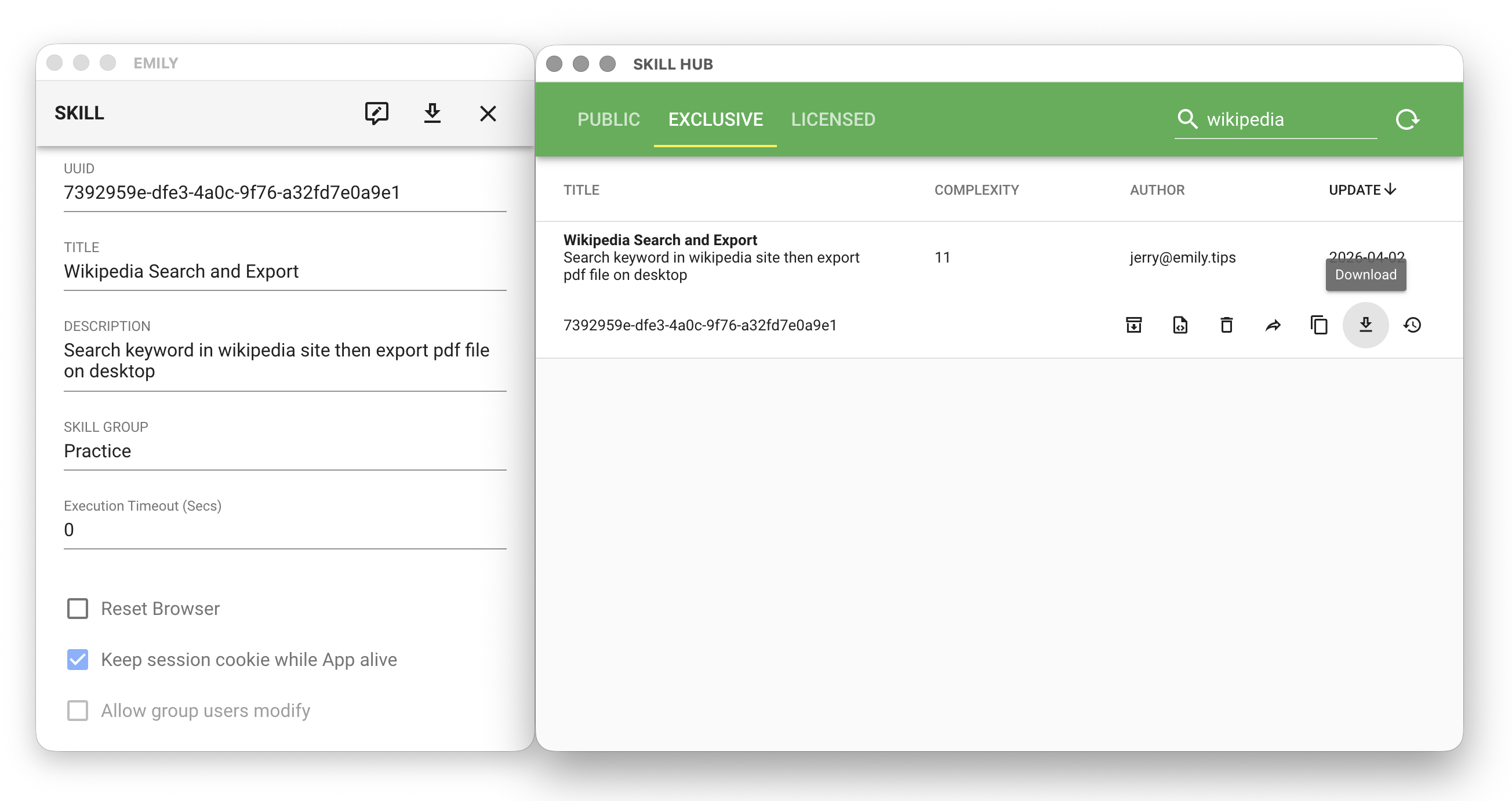This screenshot has width=1512, height=801.
Task: Sort by the UPDATE column header
Action: pos(1361,190)
